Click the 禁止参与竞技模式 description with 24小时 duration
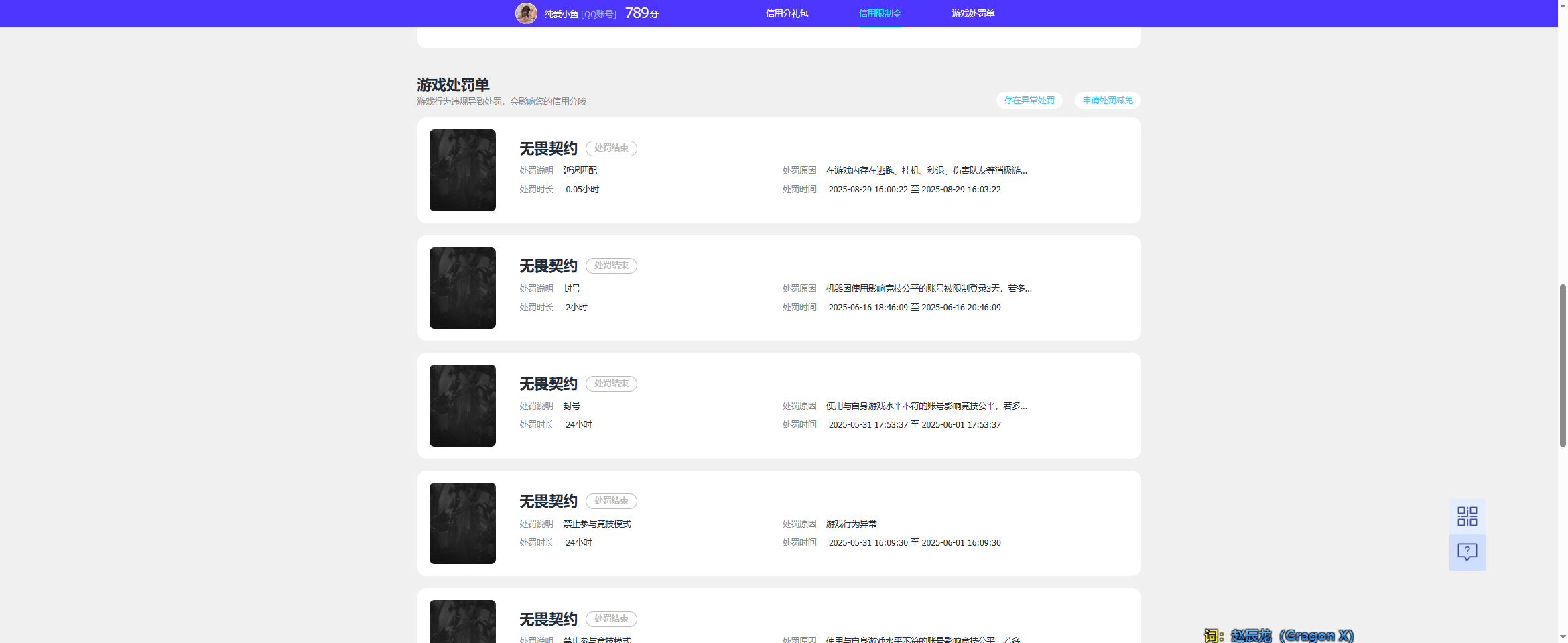The height and width of the screenshot is (643, 1568). 596,524
